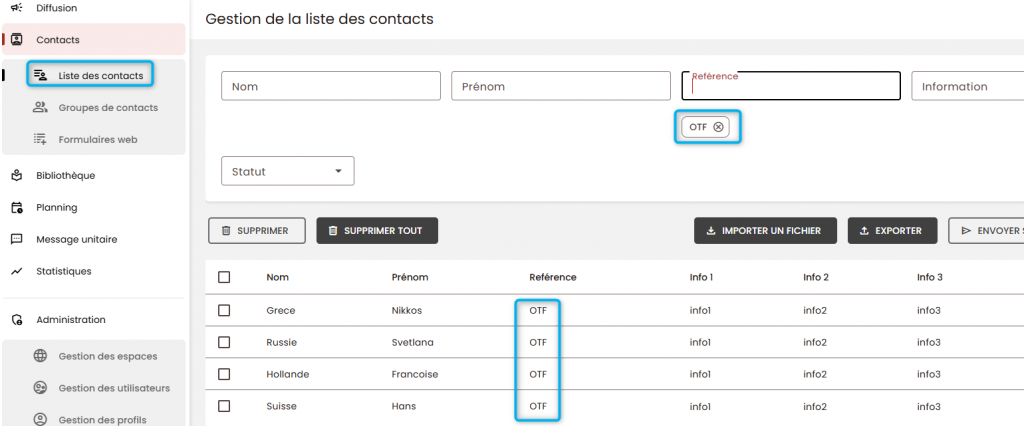Click the Contacts sidebar icon

[x=17, y=39]
